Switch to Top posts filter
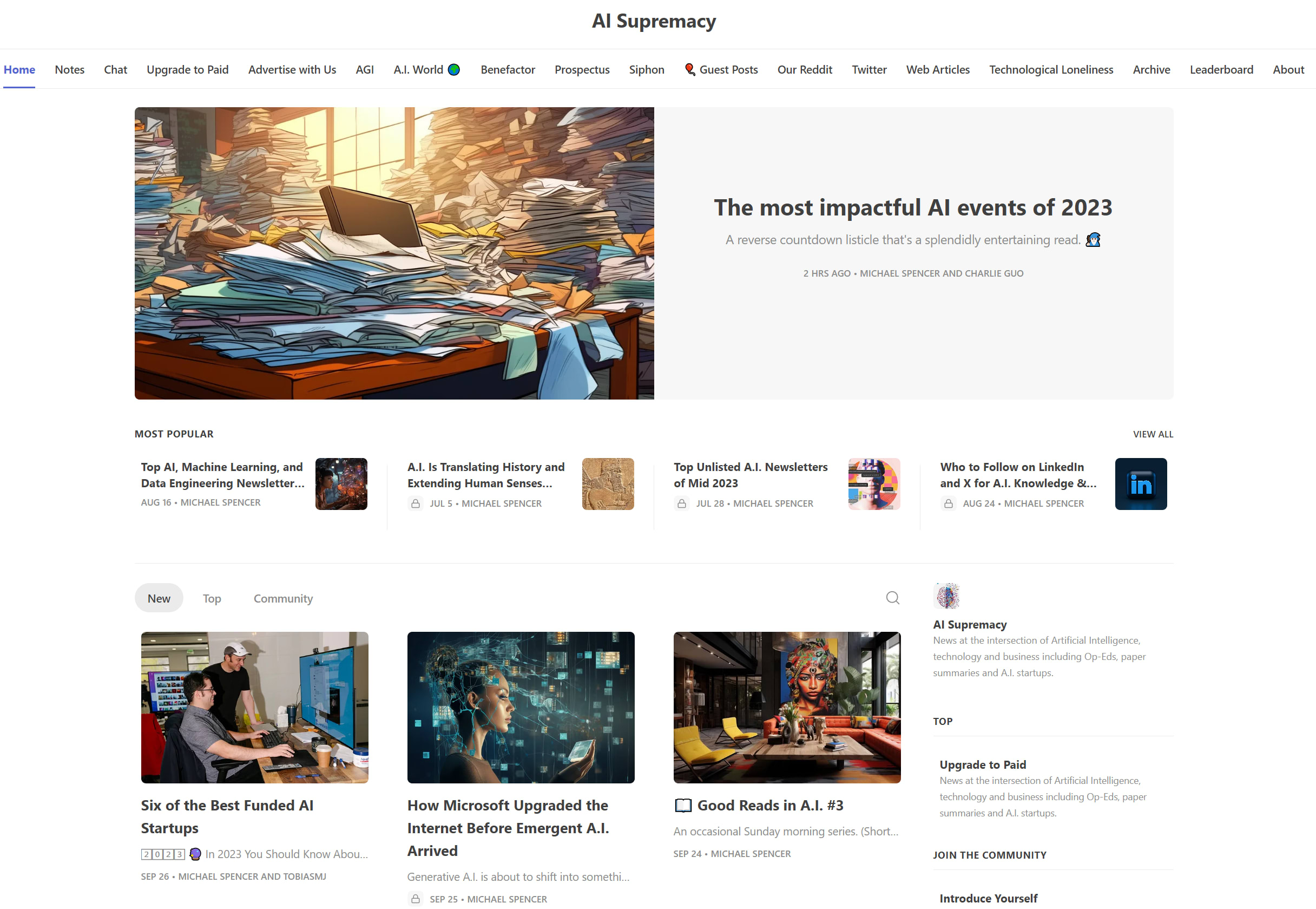Screen dimensions: 1316x909 coord(212,598)
